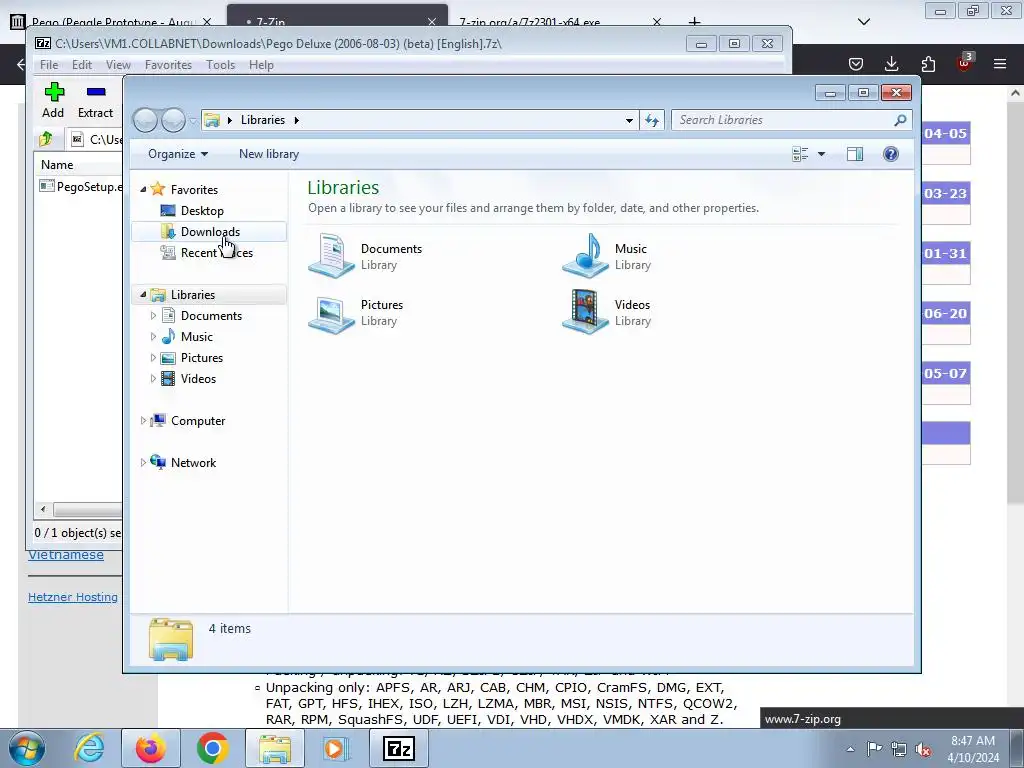Expand Music node in Libraries tree
The image size is (1024, 768).
click(x=153, y=337)
